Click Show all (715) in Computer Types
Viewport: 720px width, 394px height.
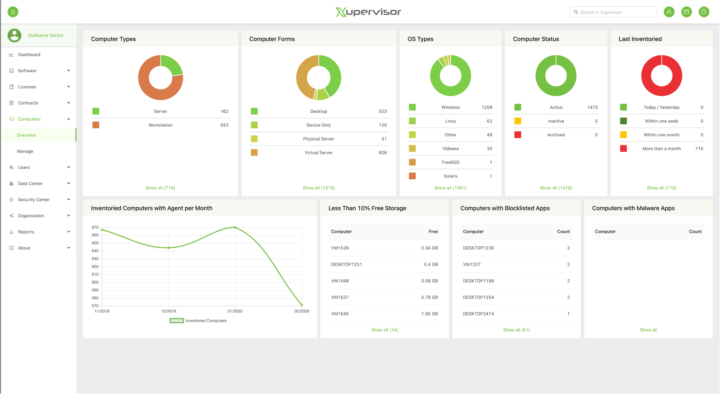tap(160, 188)
